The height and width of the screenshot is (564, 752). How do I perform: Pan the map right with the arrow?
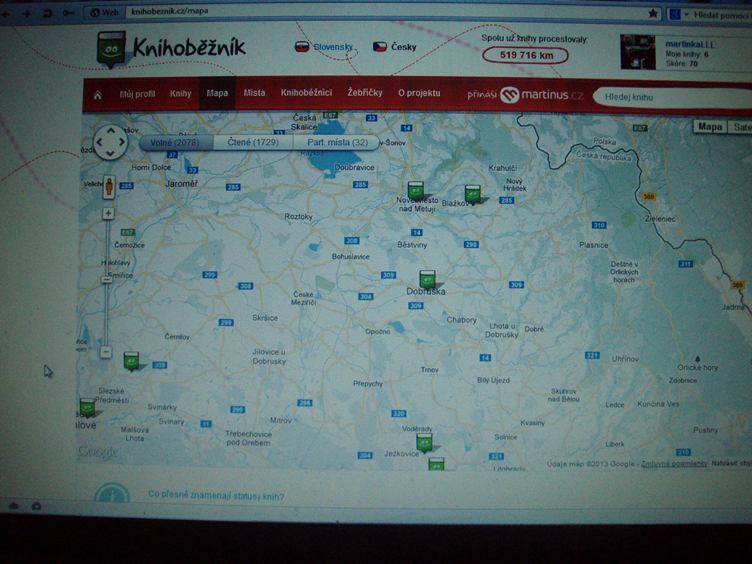point(122,142)
